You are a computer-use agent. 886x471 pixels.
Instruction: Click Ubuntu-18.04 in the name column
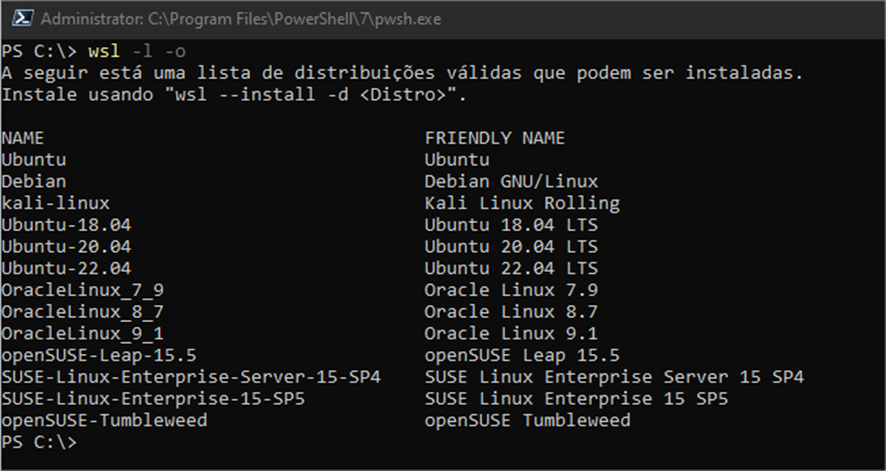point(66,225)
